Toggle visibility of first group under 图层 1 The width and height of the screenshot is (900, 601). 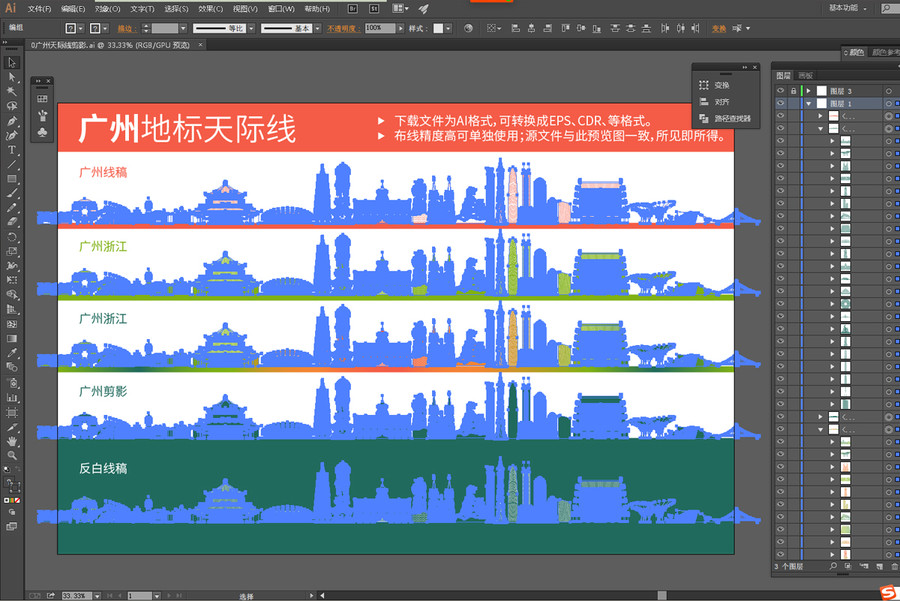click(x=781, y=116)
